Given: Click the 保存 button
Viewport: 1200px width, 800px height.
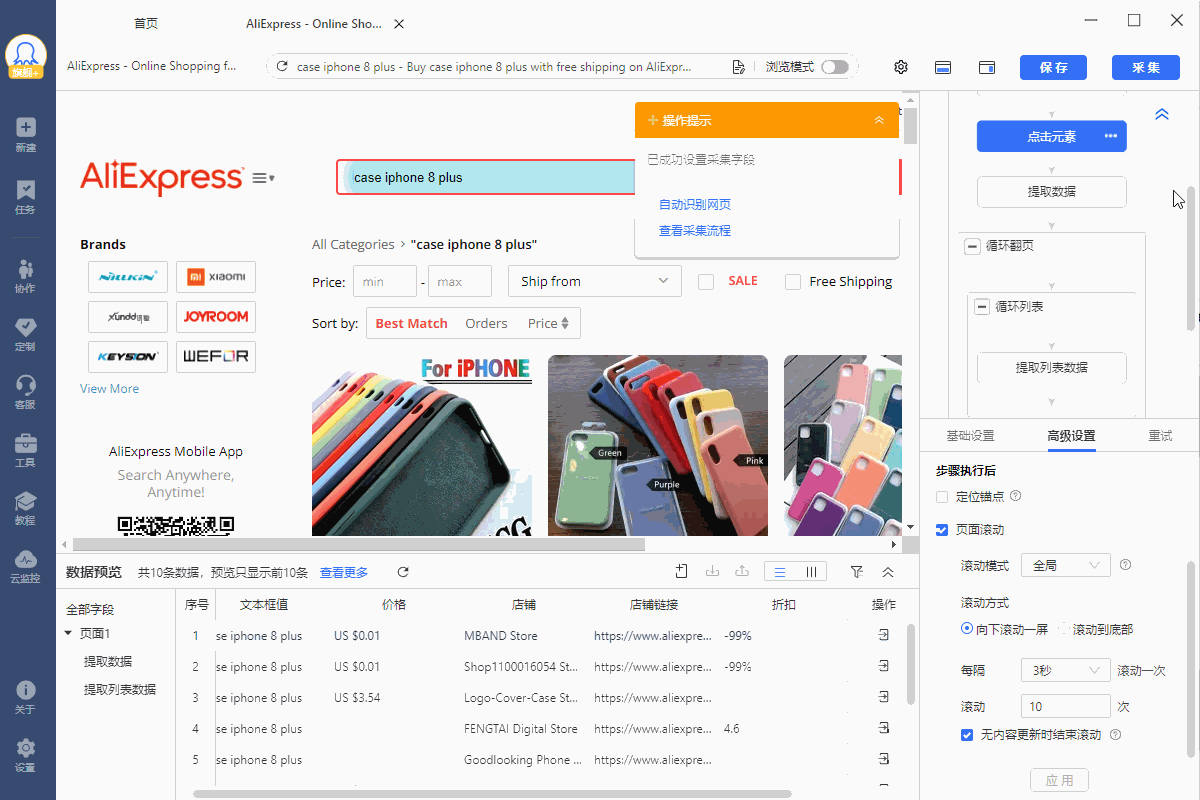Looking at the screenshot, I should [x=1054, y=67].
